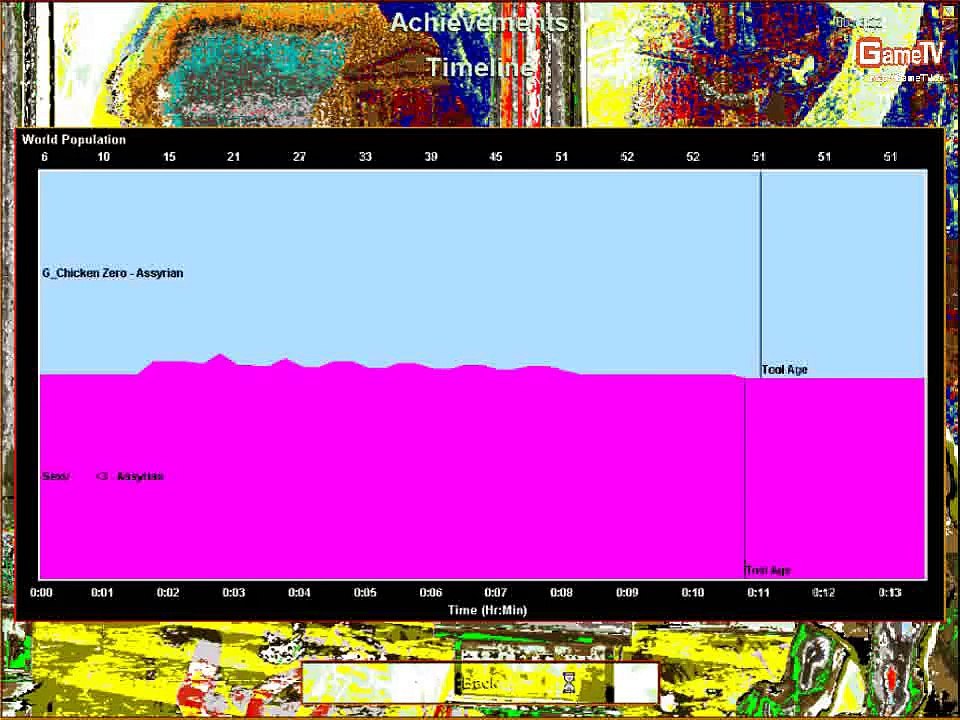Click the 0:12 time tick

click(824, 593)
